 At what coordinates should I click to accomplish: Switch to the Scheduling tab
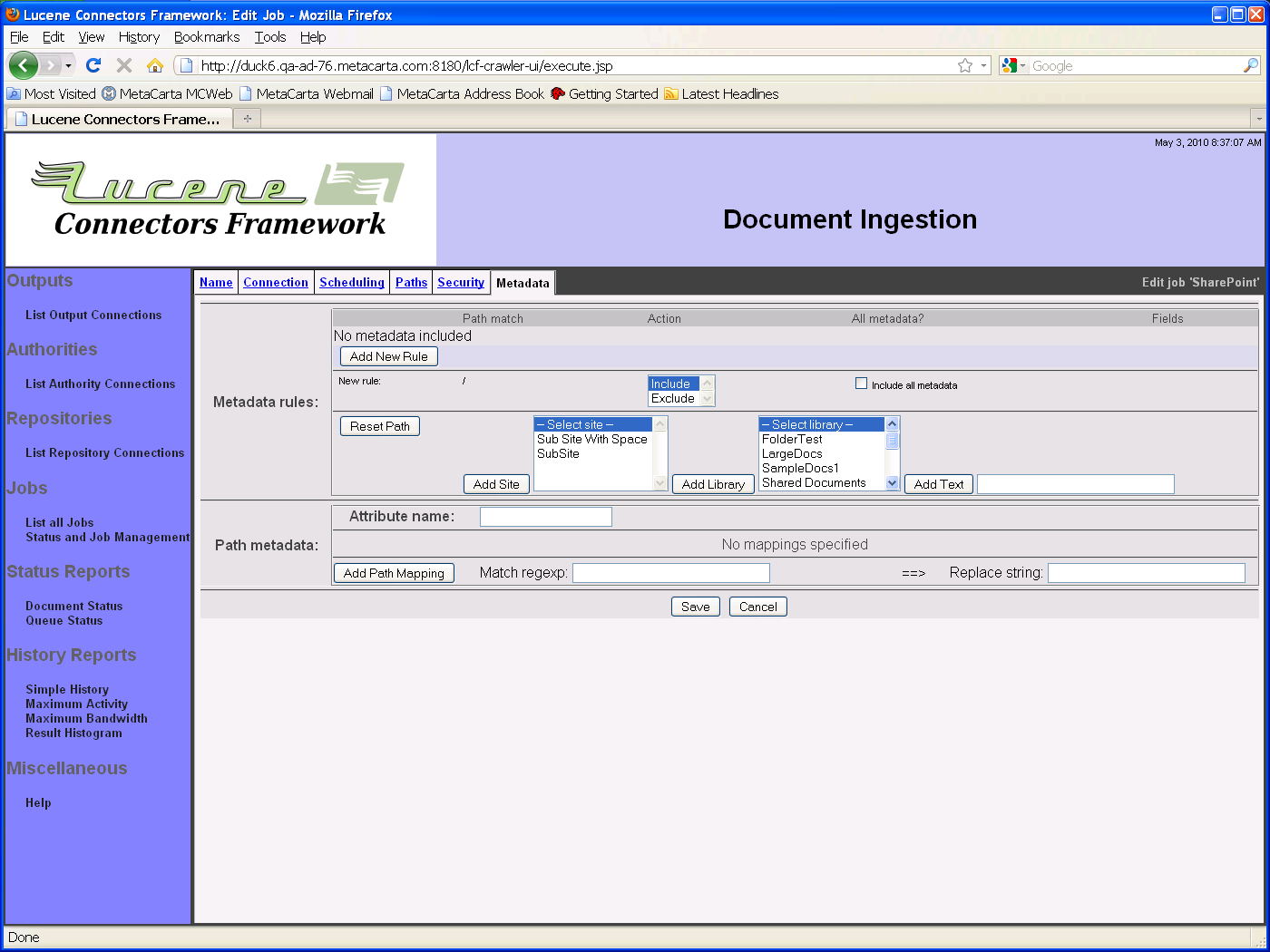(x=352, y=283)
